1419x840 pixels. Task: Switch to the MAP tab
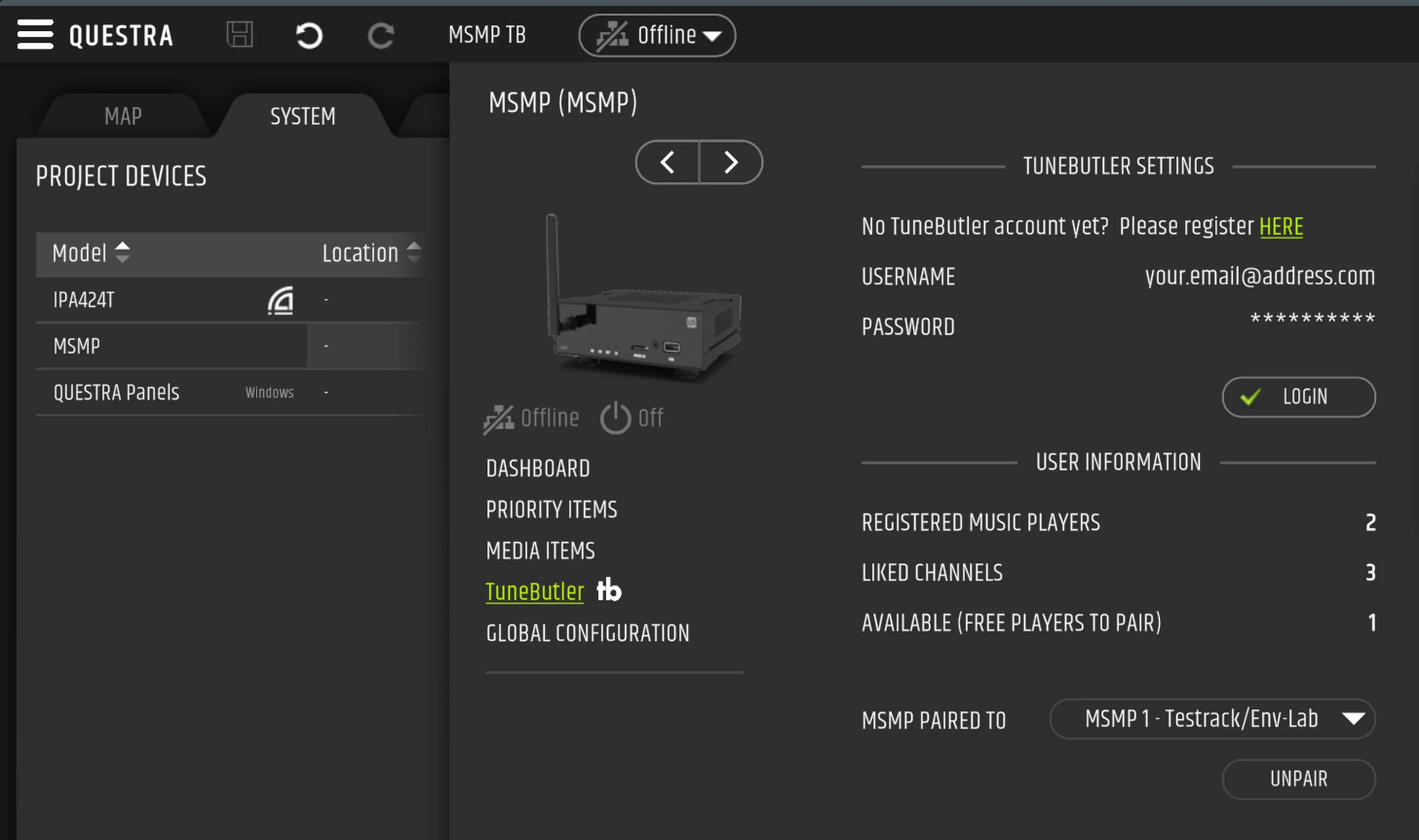click(123, 116)
